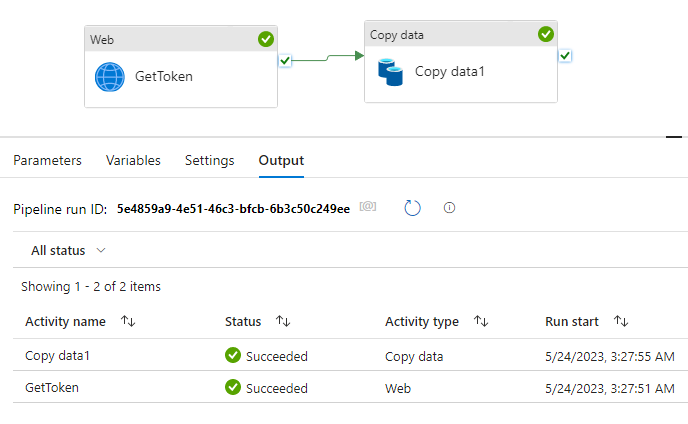Go to the Settings tab
Screen dimensions: 688x424
point(209,160)
